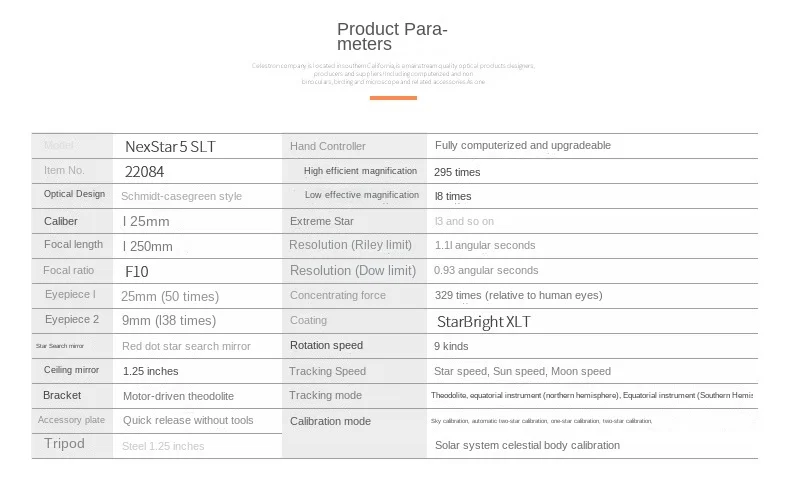Image resolution: width=790 pixels, height=486 pixels.
Task: Select the Quick release without tools cell
Action: (188, 421)
